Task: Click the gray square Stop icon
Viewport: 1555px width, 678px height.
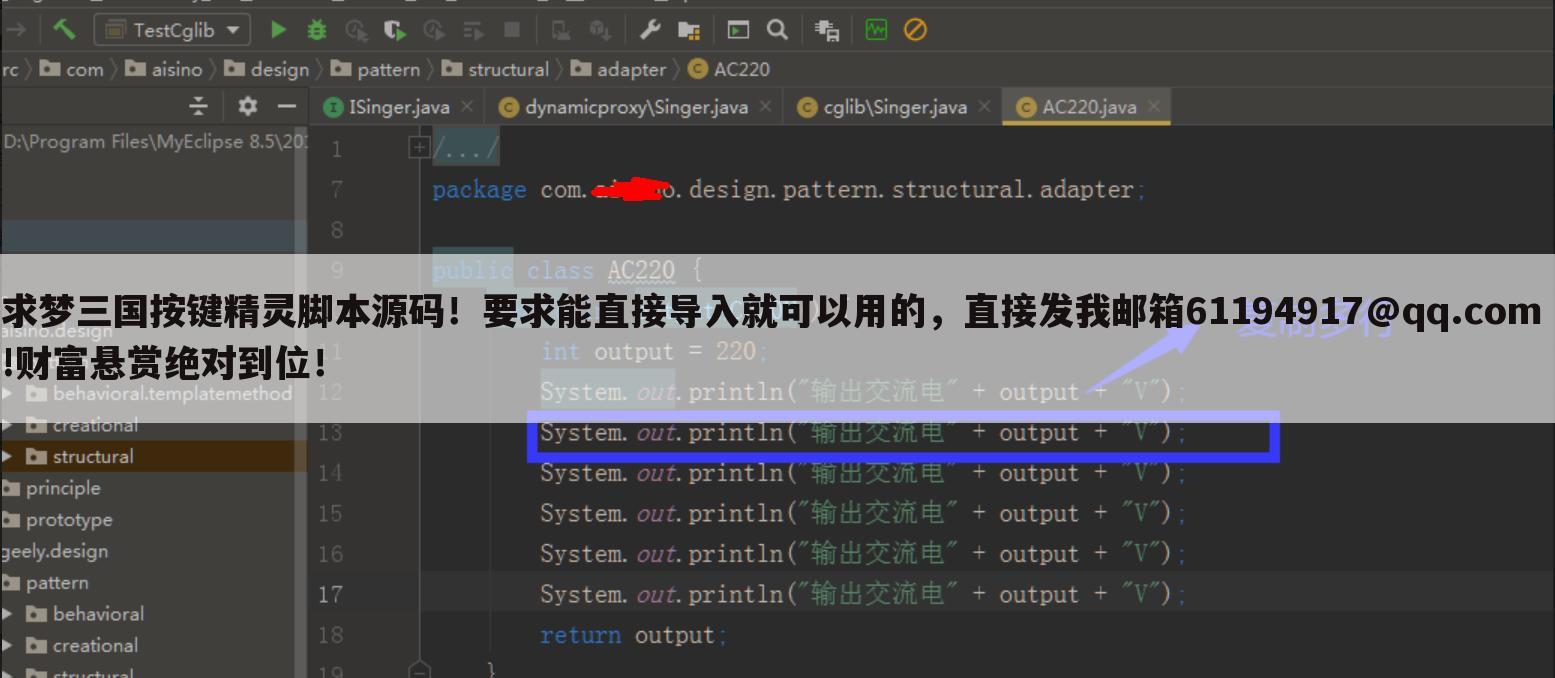Action: coord(512,30)
